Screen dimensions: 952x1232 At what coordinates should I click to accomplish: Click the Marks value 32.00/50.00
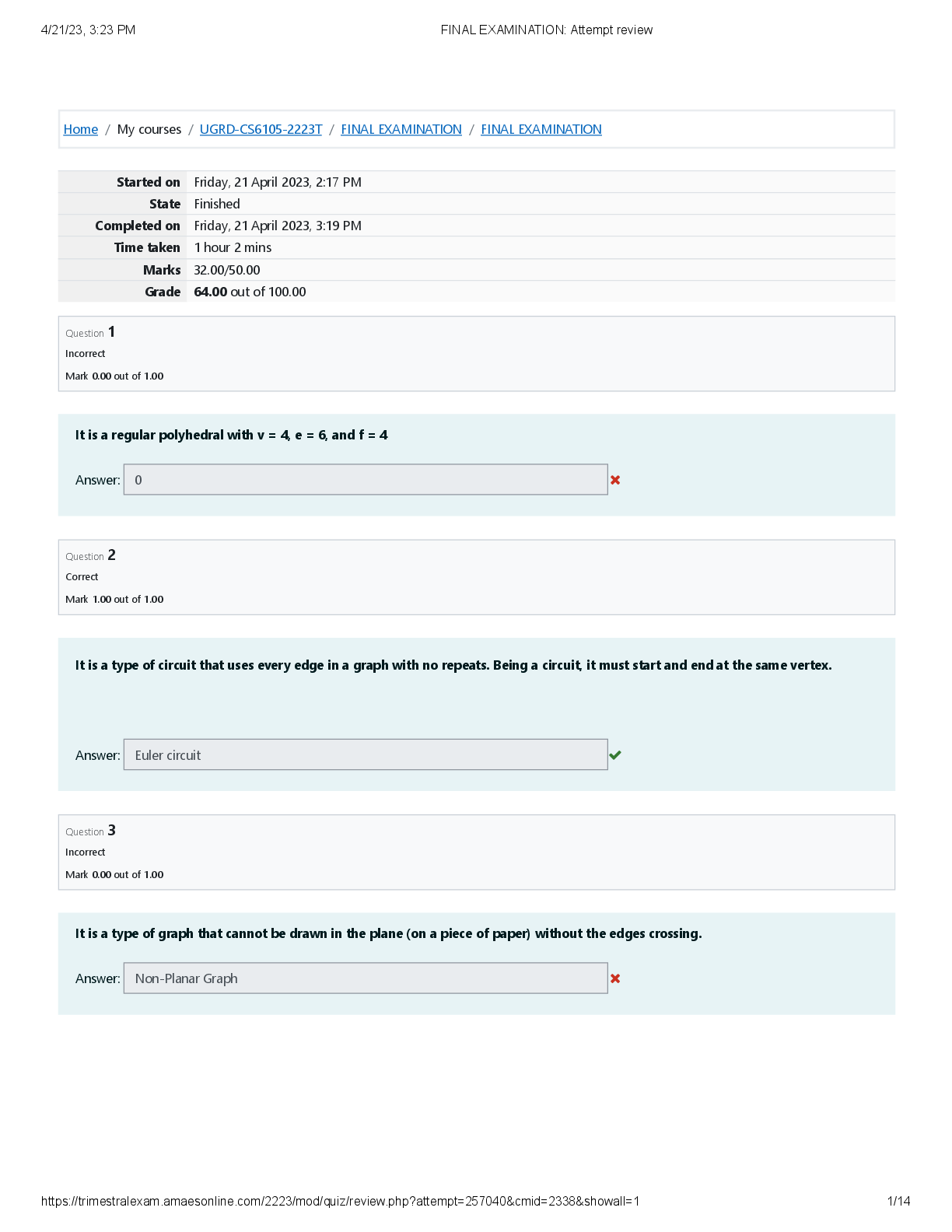(227, 270)
